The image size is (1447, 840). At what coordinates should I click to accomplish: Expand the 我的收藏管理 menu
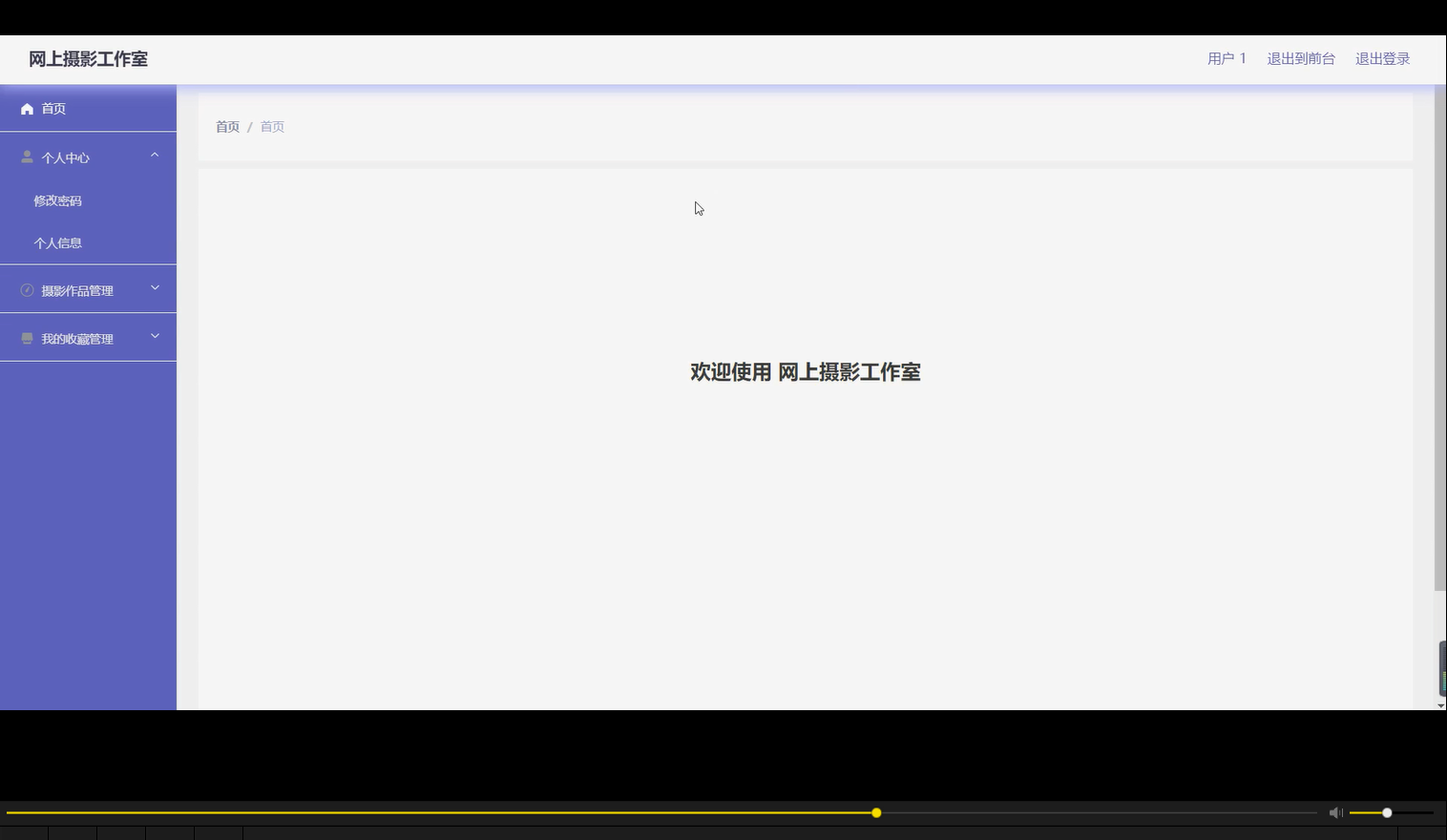coord(154,335)
